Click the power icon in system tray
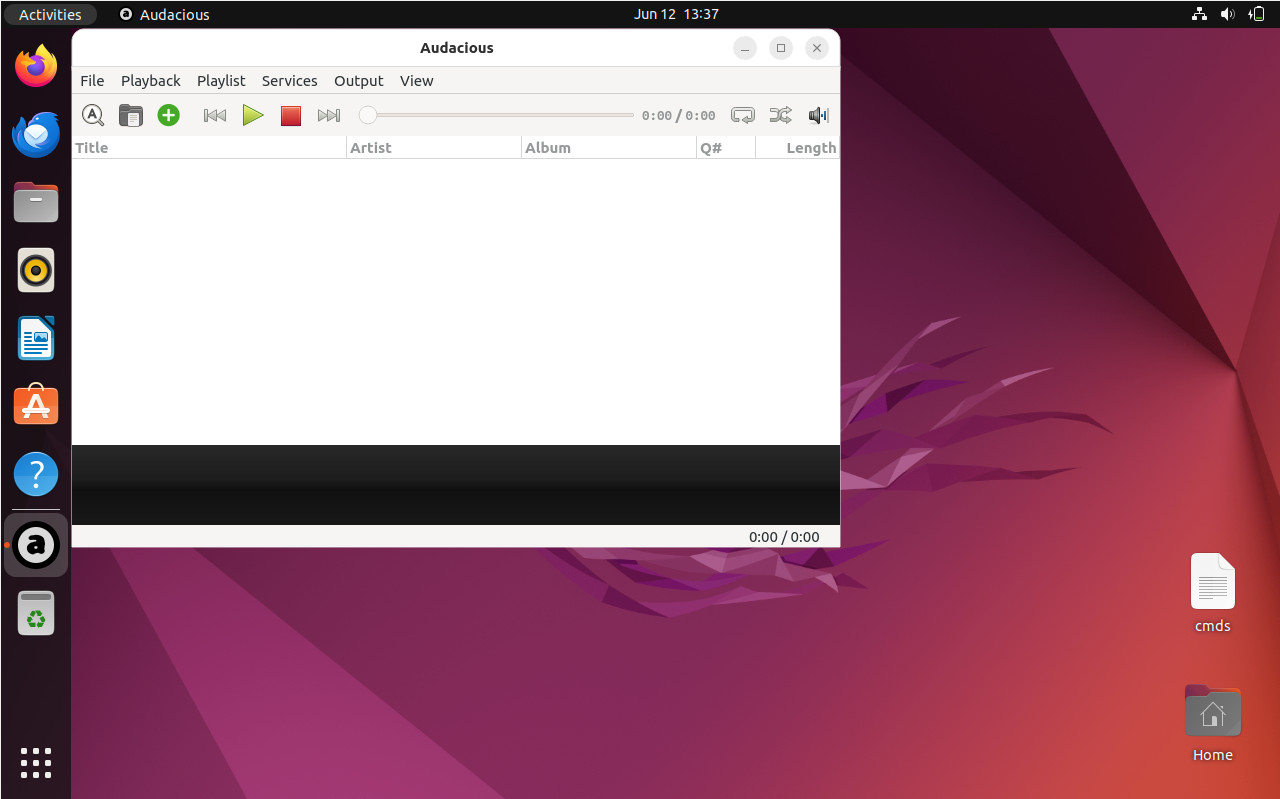This screenshot has height=799, width=1280. coord(1257,14)
